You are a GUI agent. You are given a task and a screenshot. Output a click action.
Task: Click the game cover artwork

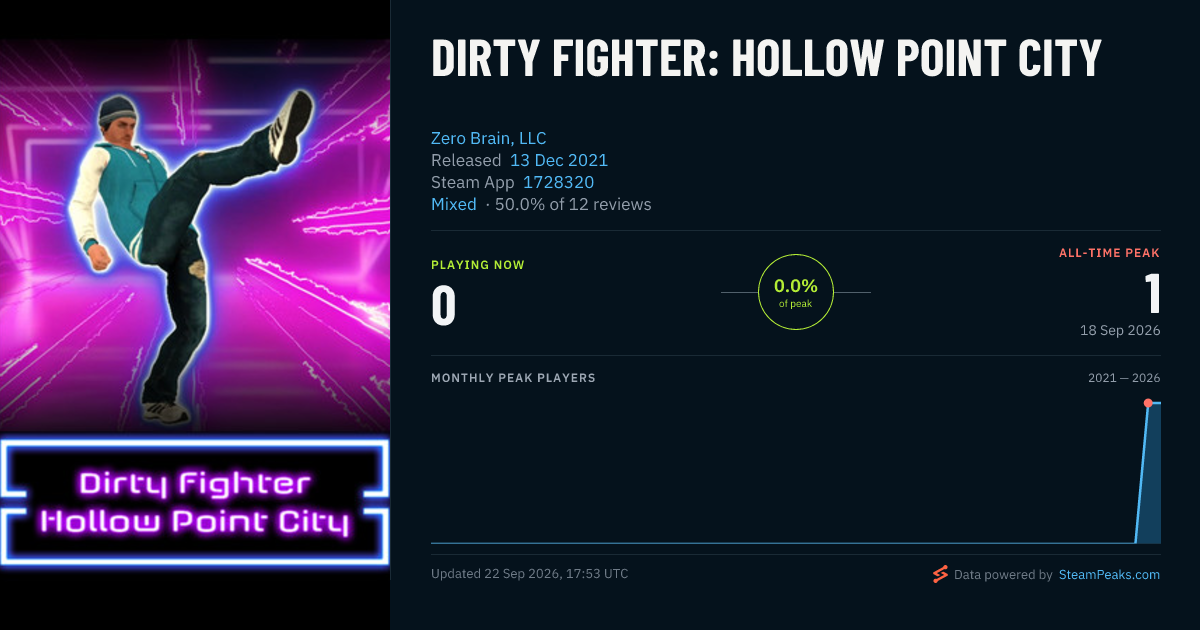pos(195,315)
